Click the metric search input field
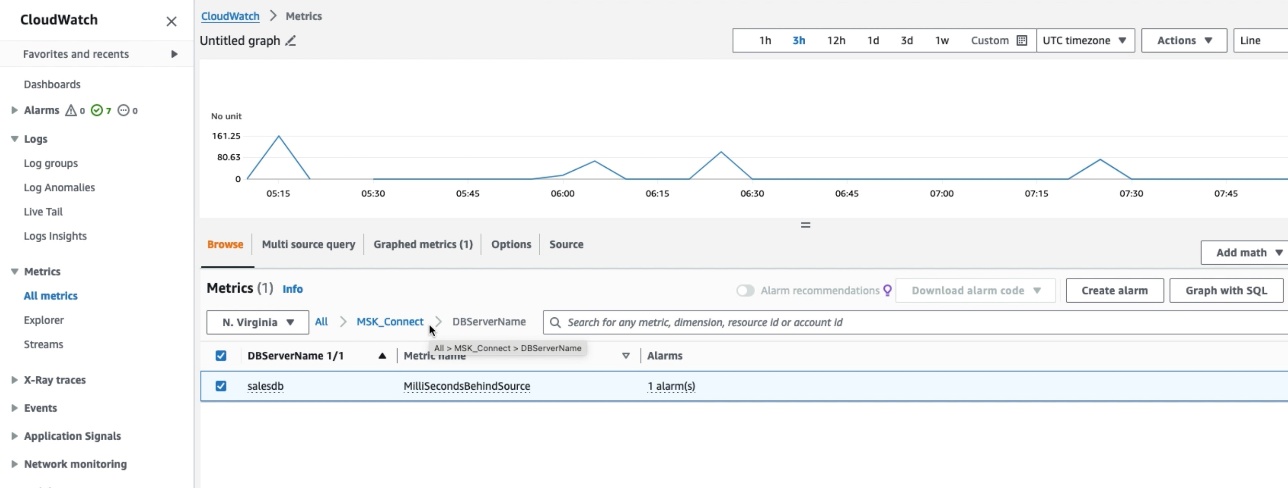Screen dimensions: 1288x488 tap(915, 322)
